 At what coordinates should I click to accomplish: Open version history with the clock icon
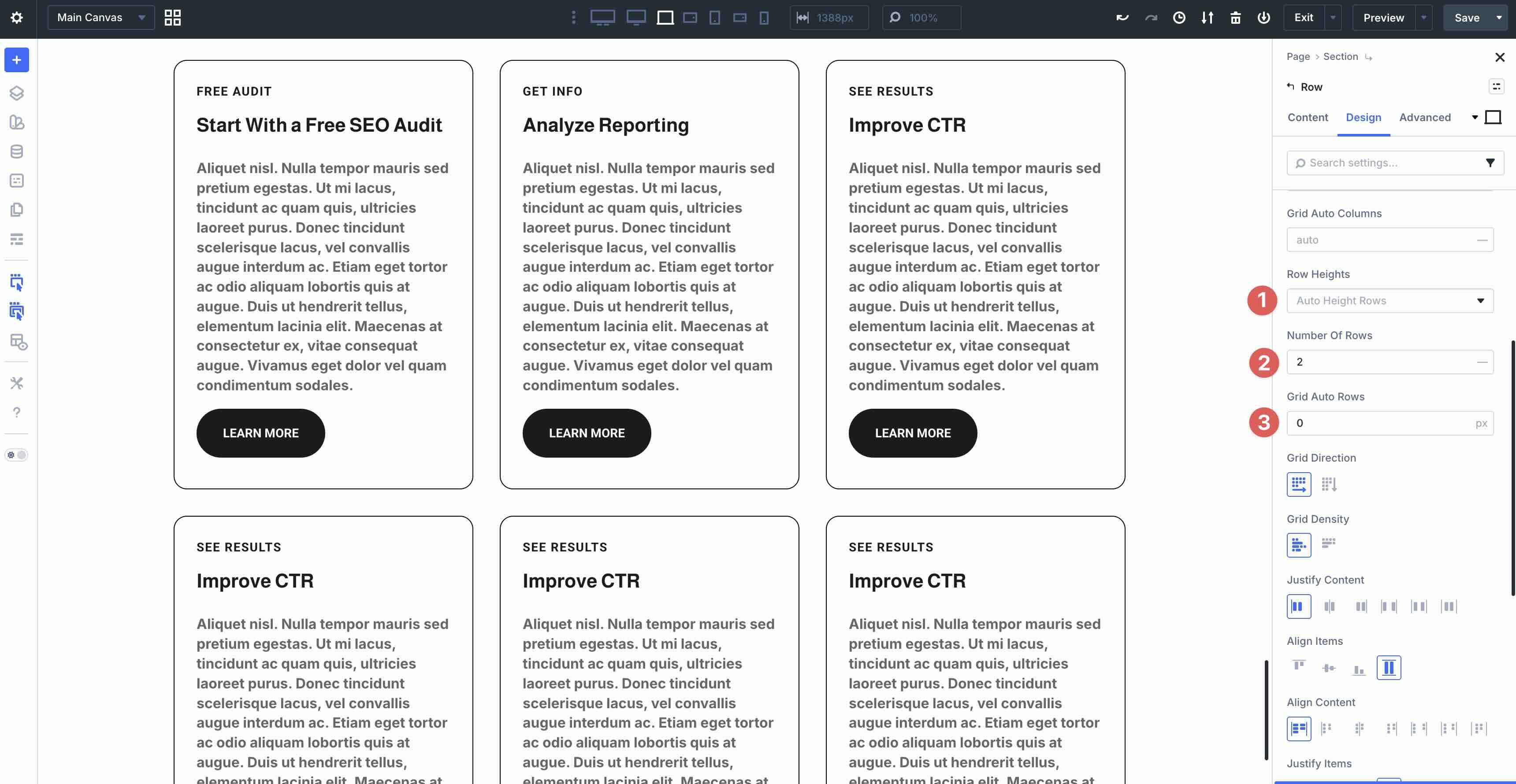click(1179, 18)
